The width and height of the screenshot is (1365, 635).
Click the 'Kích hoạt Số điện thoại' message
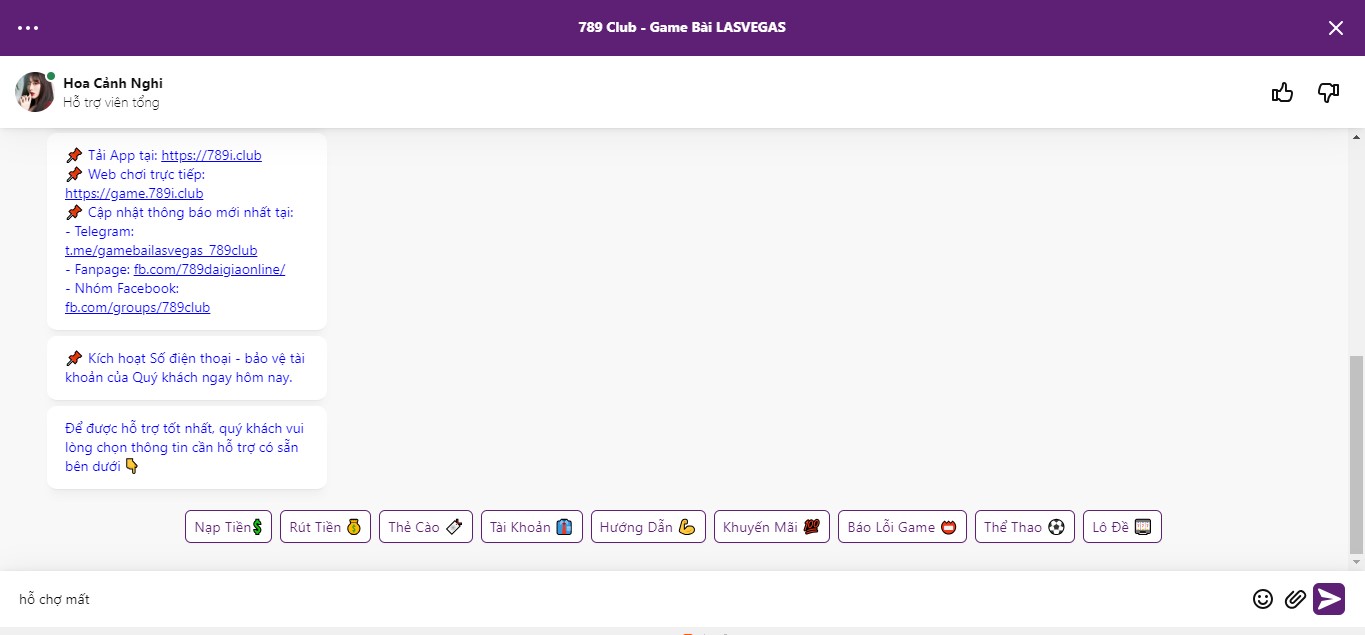coord(187,367)
